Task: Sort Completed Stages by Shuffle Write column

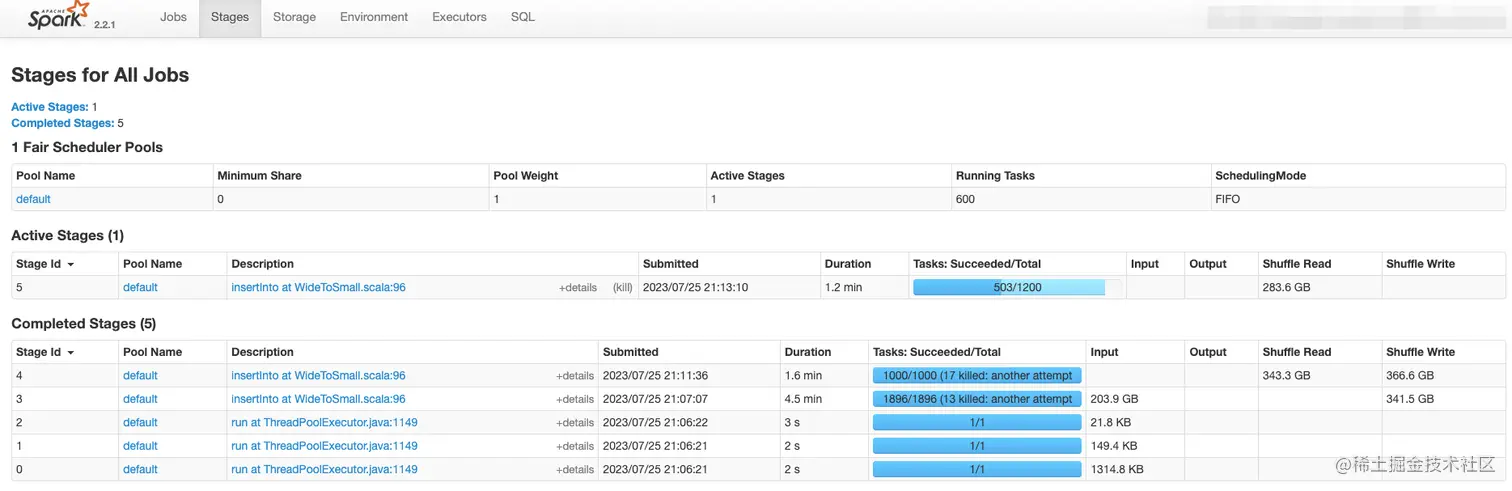Action: point(1420,352)
